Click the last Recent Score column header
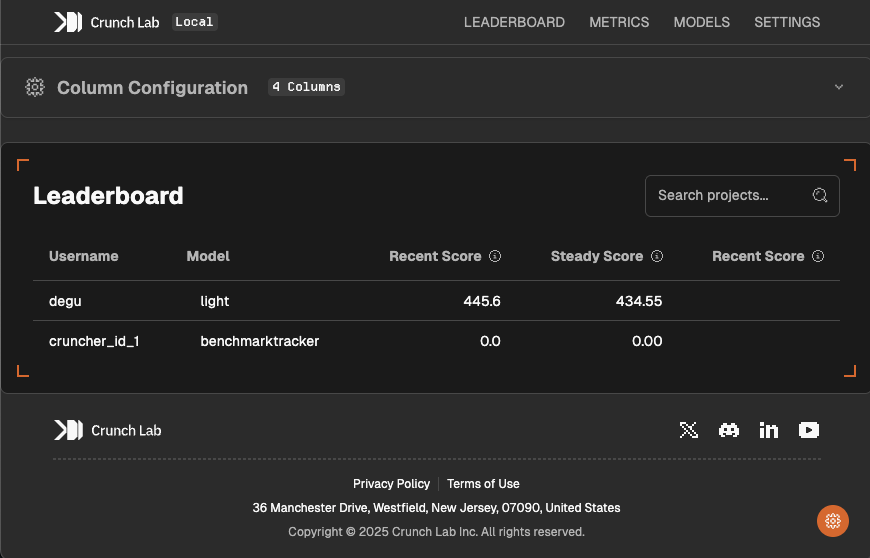 pyautogui.click(x=758, y=256)
